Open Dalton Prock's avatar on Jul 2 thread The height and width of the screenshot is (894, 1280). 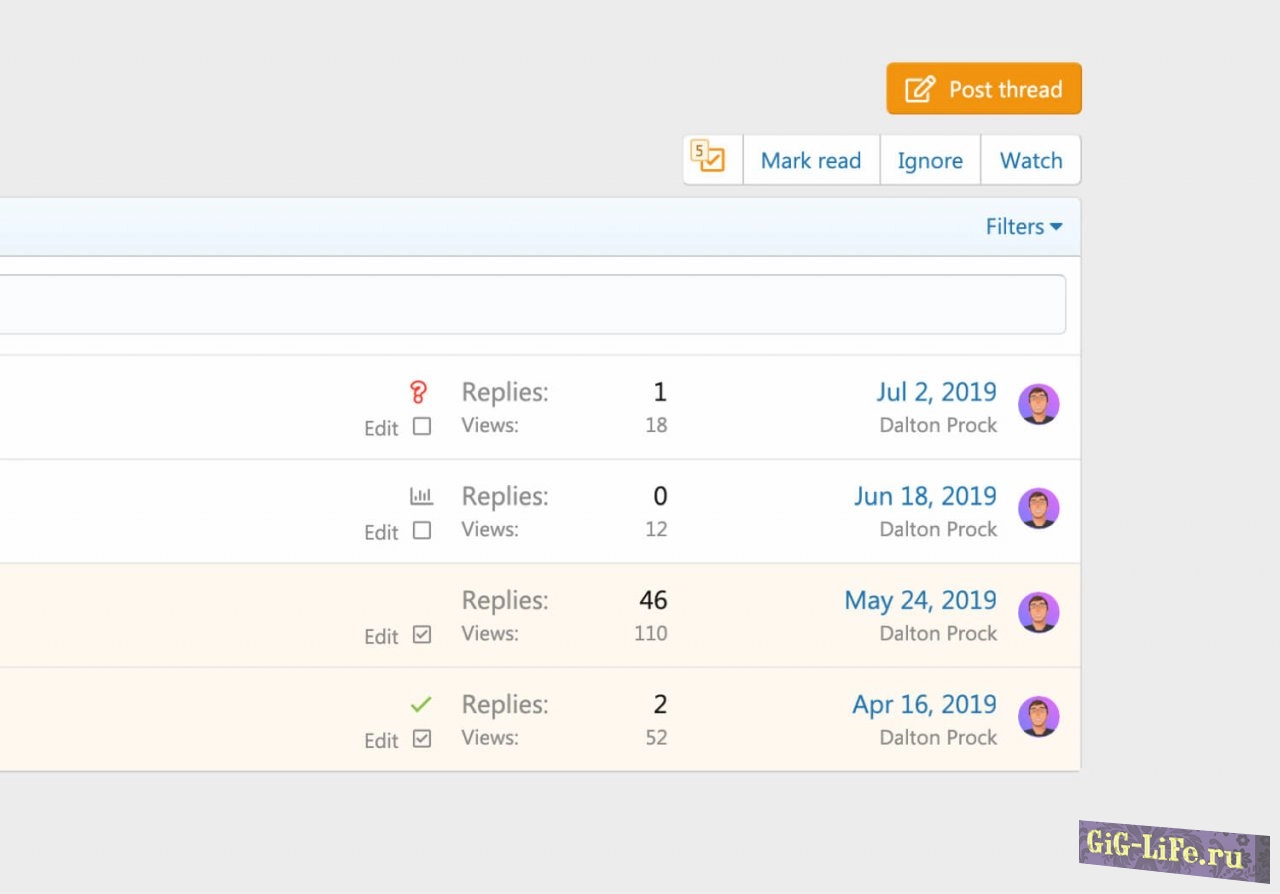1038,405
